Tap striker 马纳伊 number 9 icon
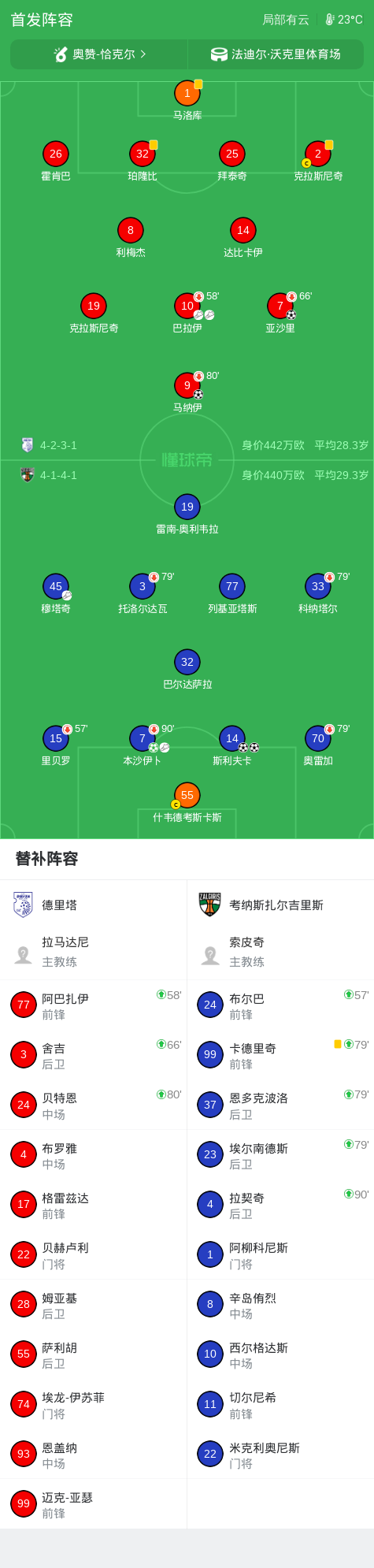 187,385
